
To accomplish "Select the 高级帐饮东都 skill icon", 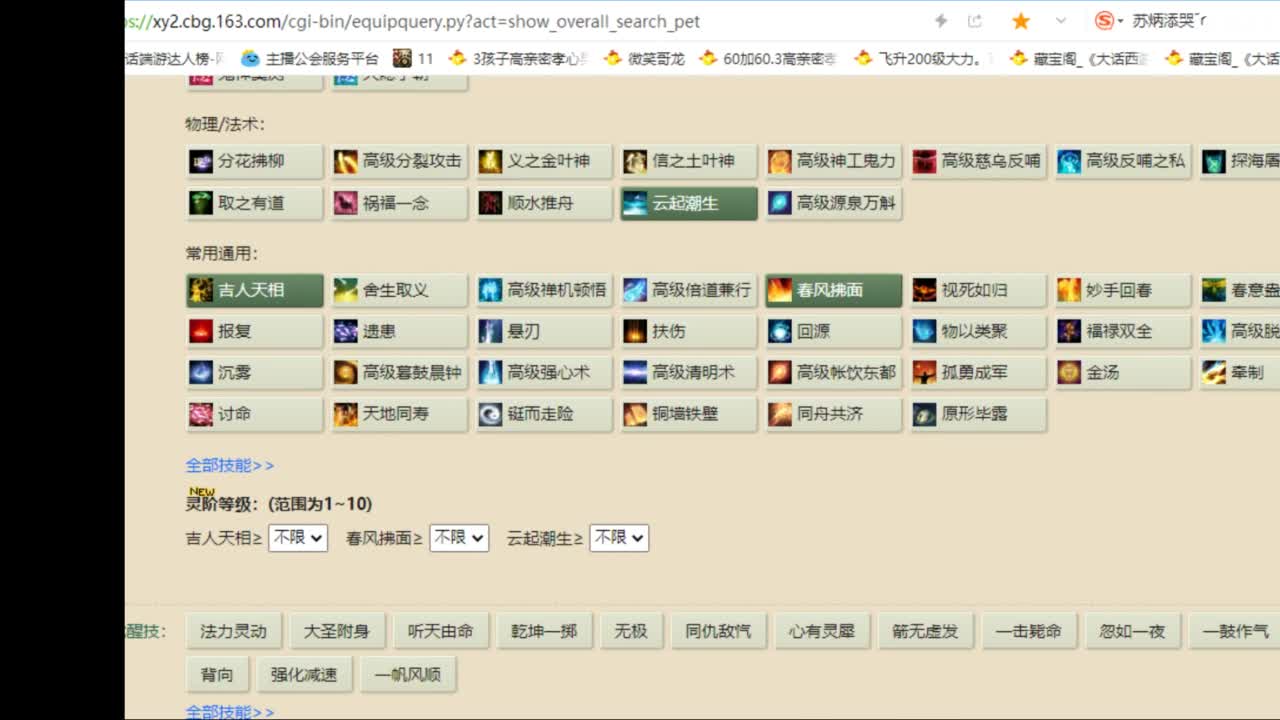I will point(780,373).
